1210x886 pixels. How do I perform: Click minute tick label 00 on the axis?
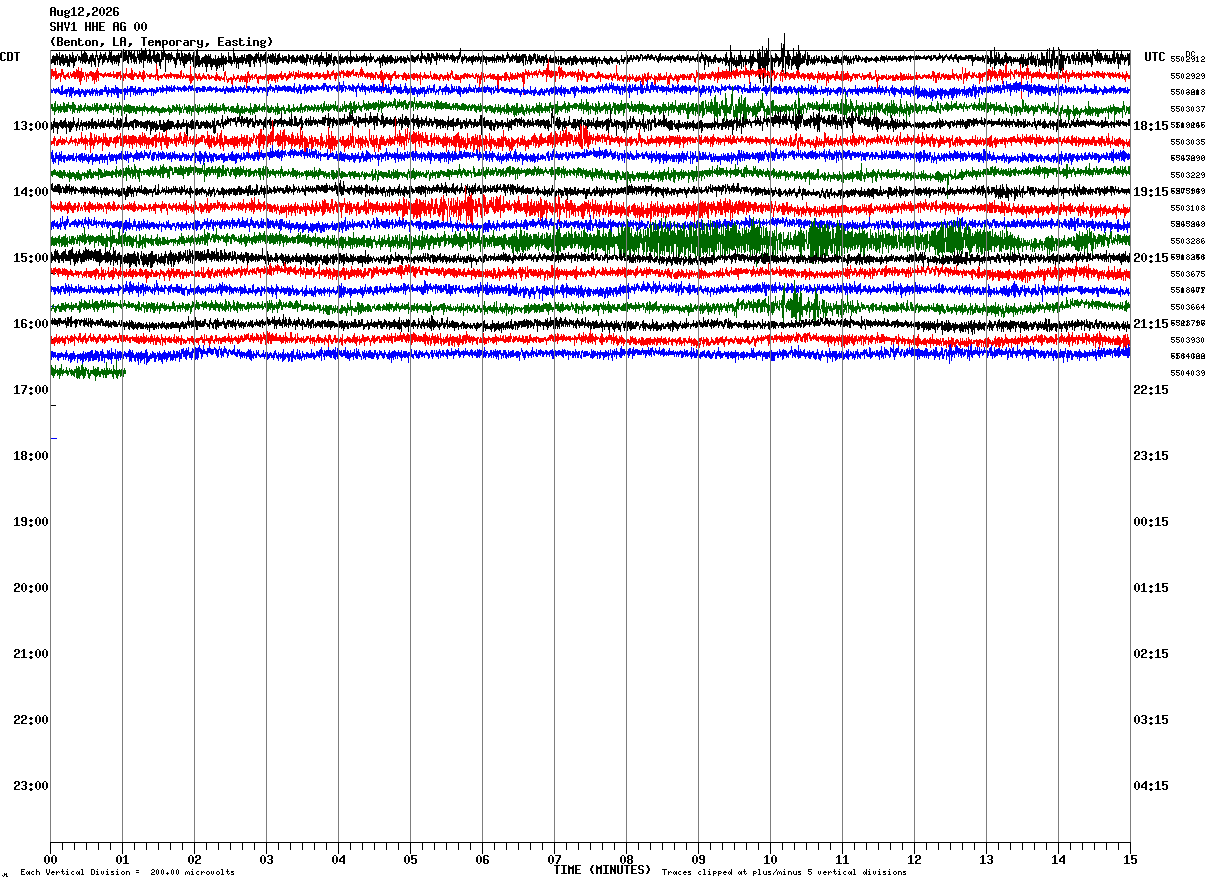pyautogui.click(x=50, y=859)
